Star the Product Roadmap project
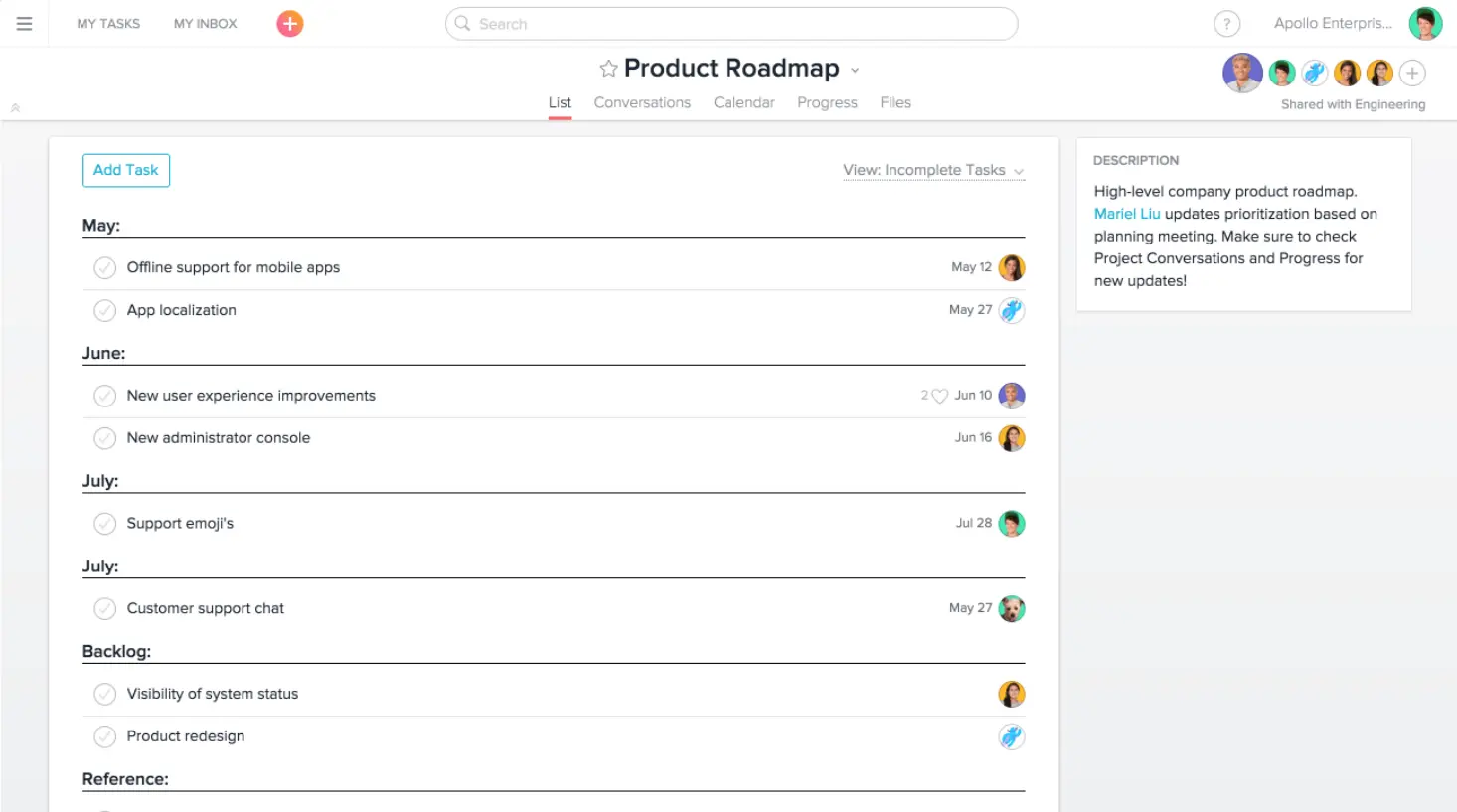 608,68
